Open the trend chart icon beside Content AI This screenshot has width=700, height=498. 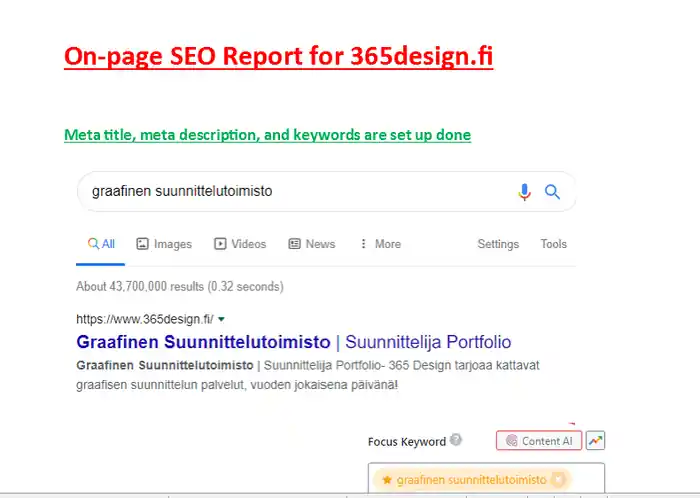pyautogui.click(x=596, y=441)
